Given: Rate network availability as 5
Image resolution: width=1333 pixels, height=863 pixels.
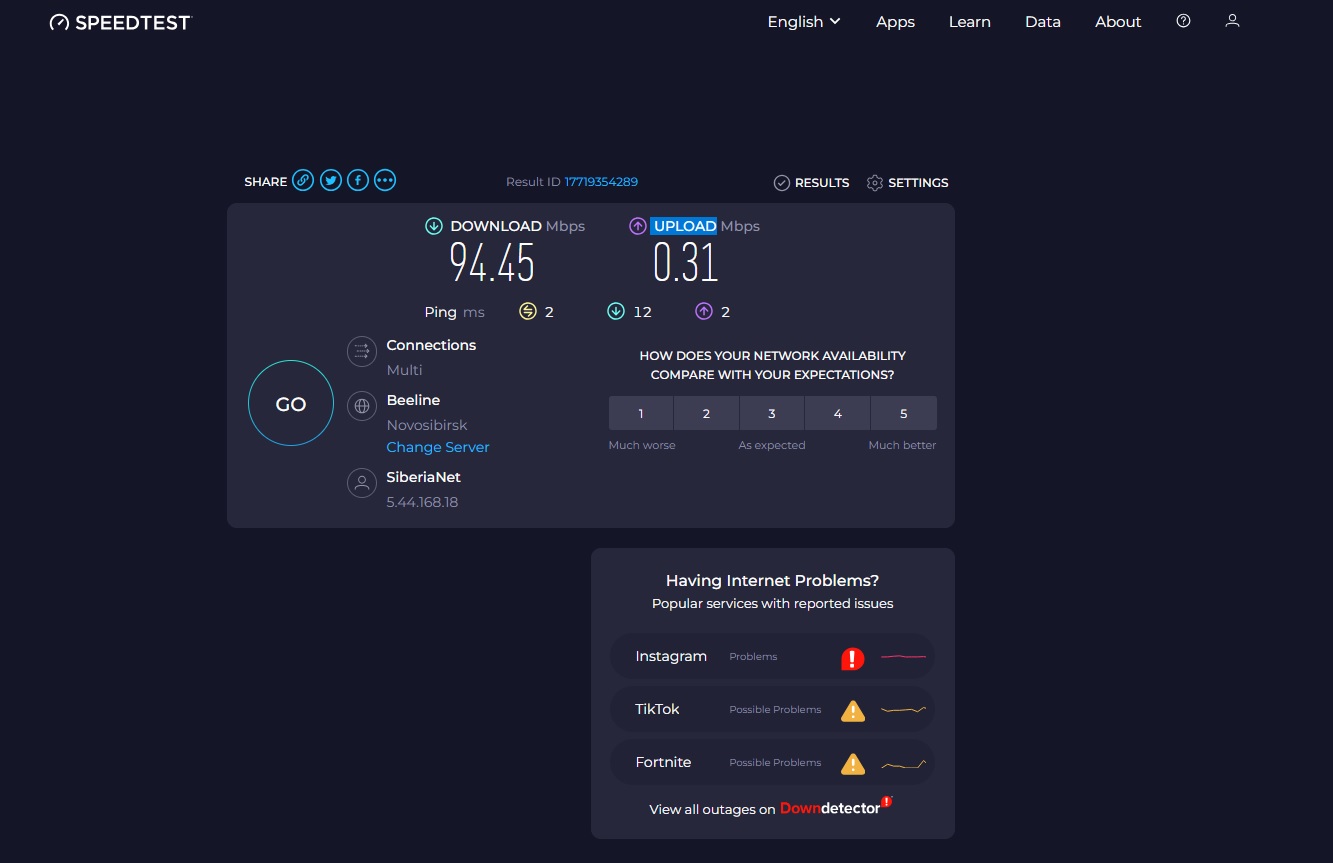Looking at the screenshot, I should point(904,413).
